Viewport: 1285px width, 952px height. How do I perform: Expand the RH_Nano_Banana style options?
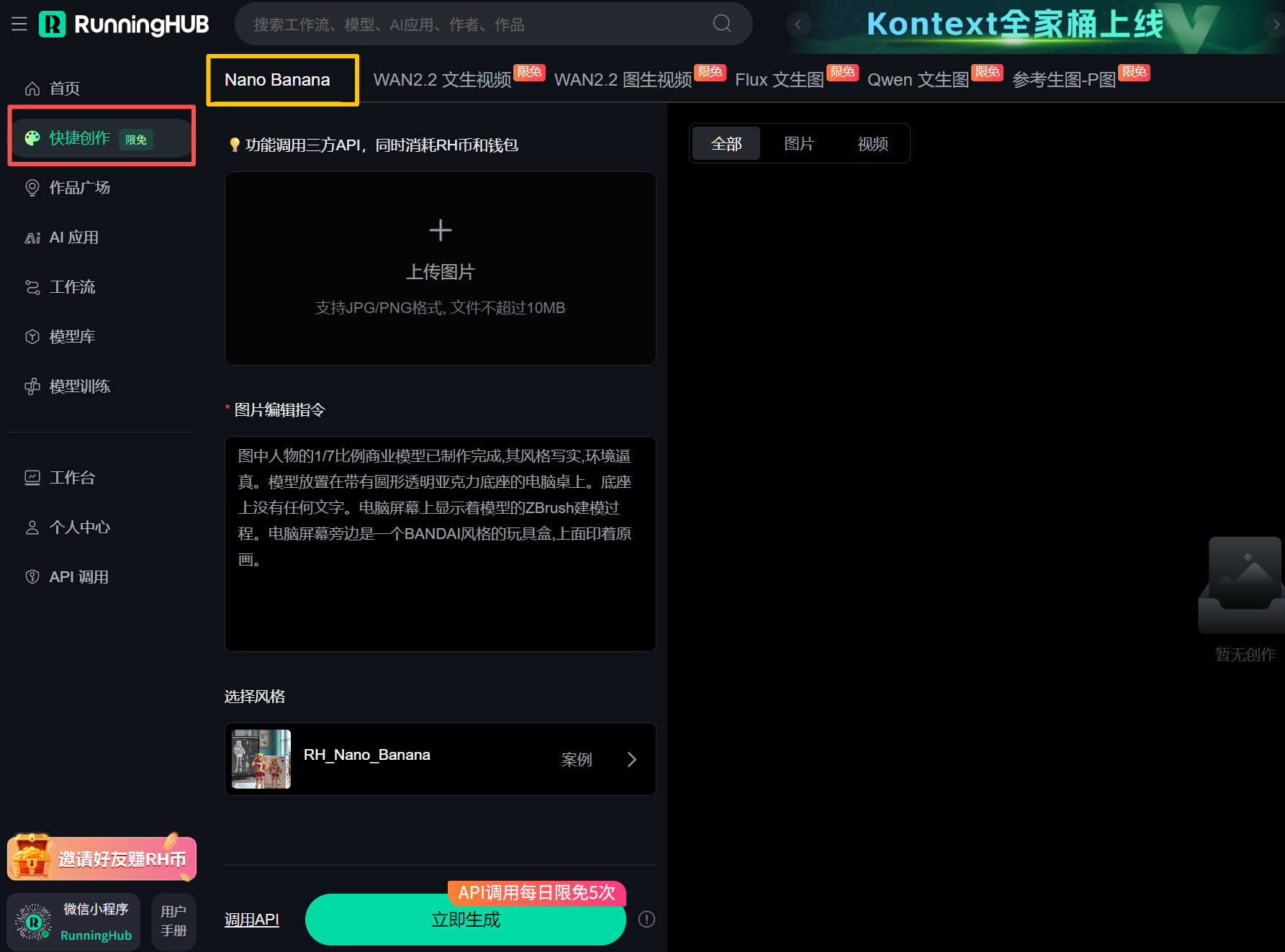point(631,759)
